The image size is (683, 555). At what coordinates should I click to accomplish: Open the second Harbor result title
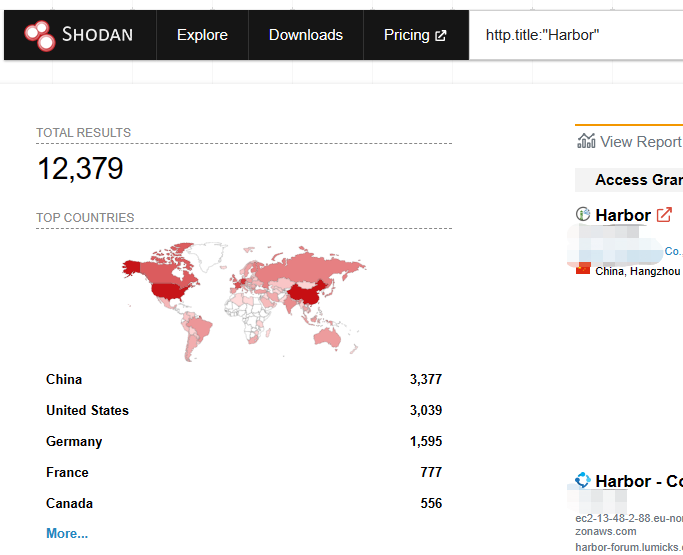pos(639,481)
